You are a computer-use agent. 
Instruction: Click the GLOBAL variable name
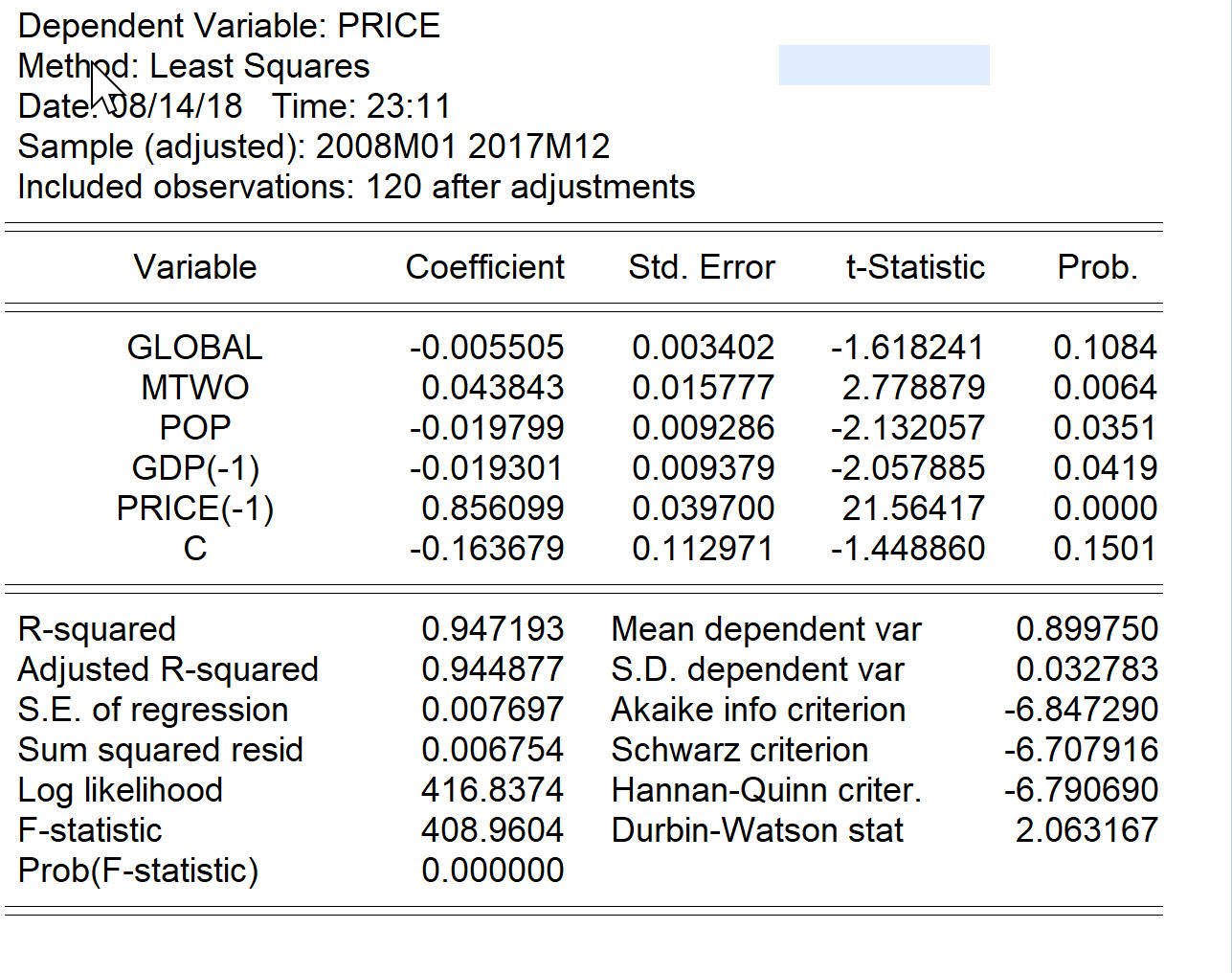194,348
